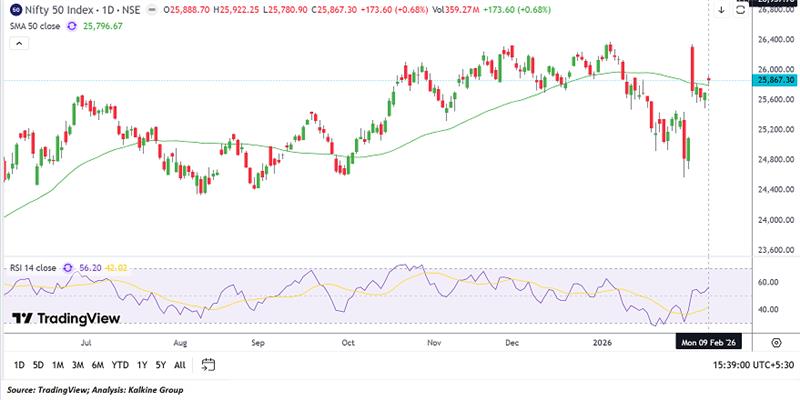800x400 pixels.
Task: Click the RSI 14 close legend label
Action: click(x=30, y=268)
